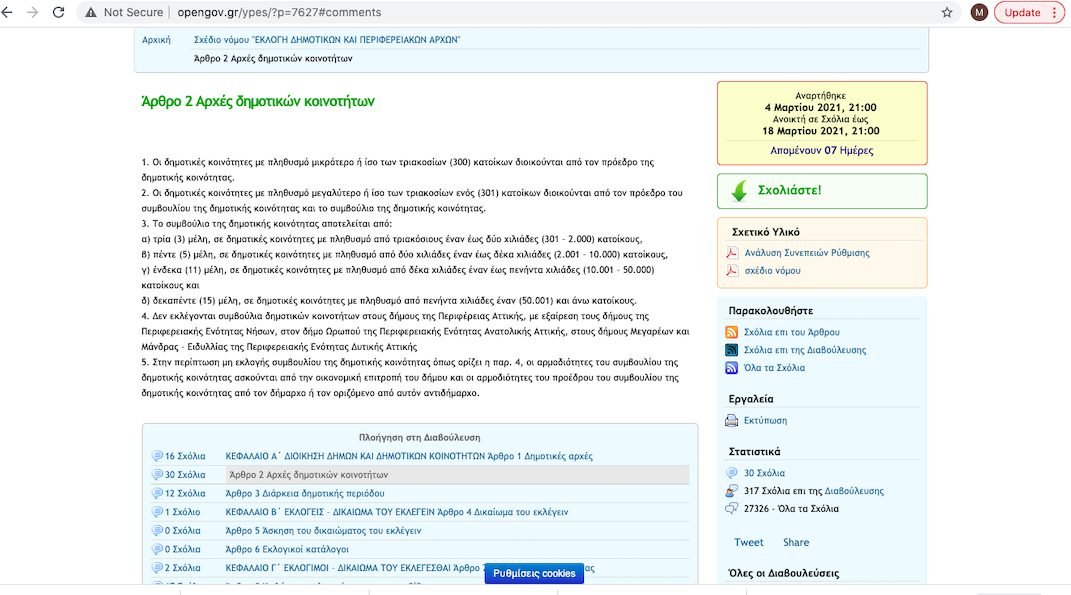Viewport: 1071px width, 595px height.
Task: Click the comment bubble icon for 30 Σχόλια row
Action: 157,475
